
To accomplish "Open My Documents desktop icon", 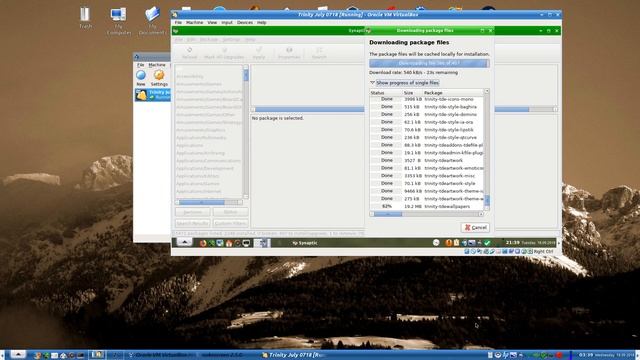I will point(152,20).
